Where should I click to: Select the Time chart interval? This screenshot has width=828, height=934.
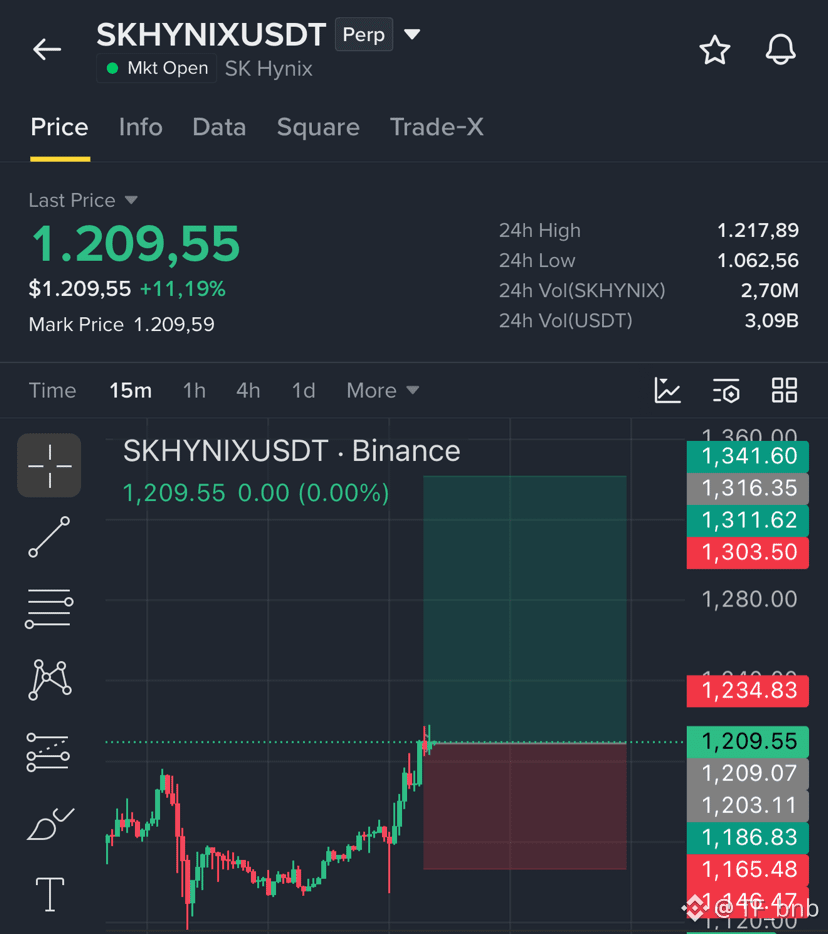coord(52,391)
